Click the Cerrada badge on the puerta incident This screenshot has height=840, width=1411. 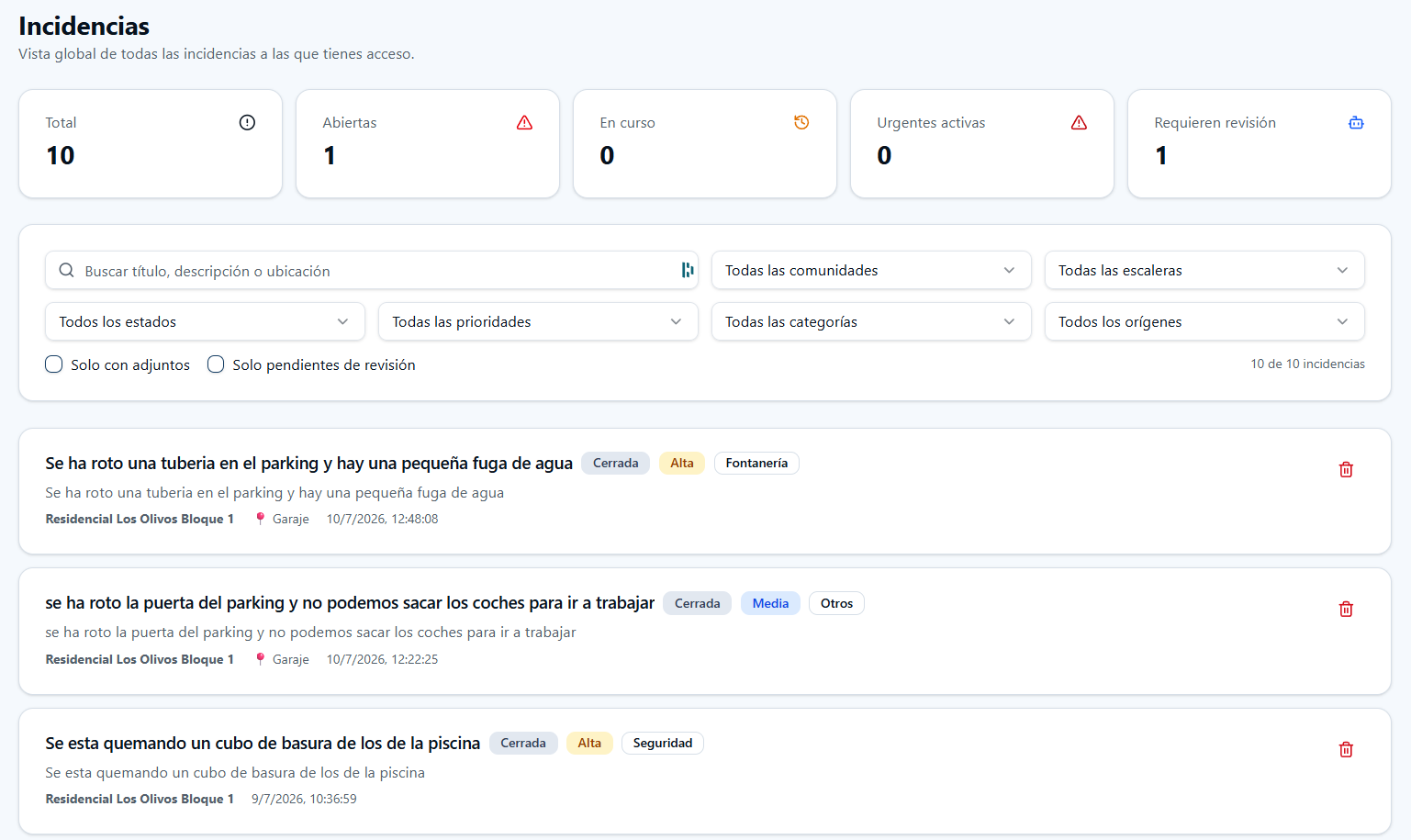(697, 603)
